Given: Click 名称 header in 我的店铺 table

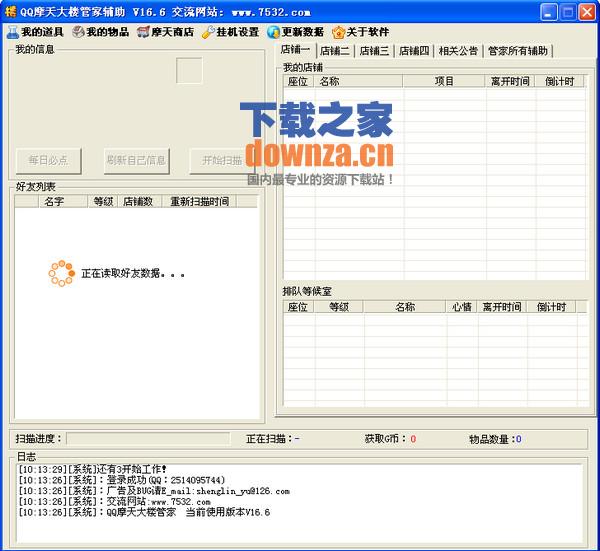Looking at the screenshot, I should coord(359,81).
